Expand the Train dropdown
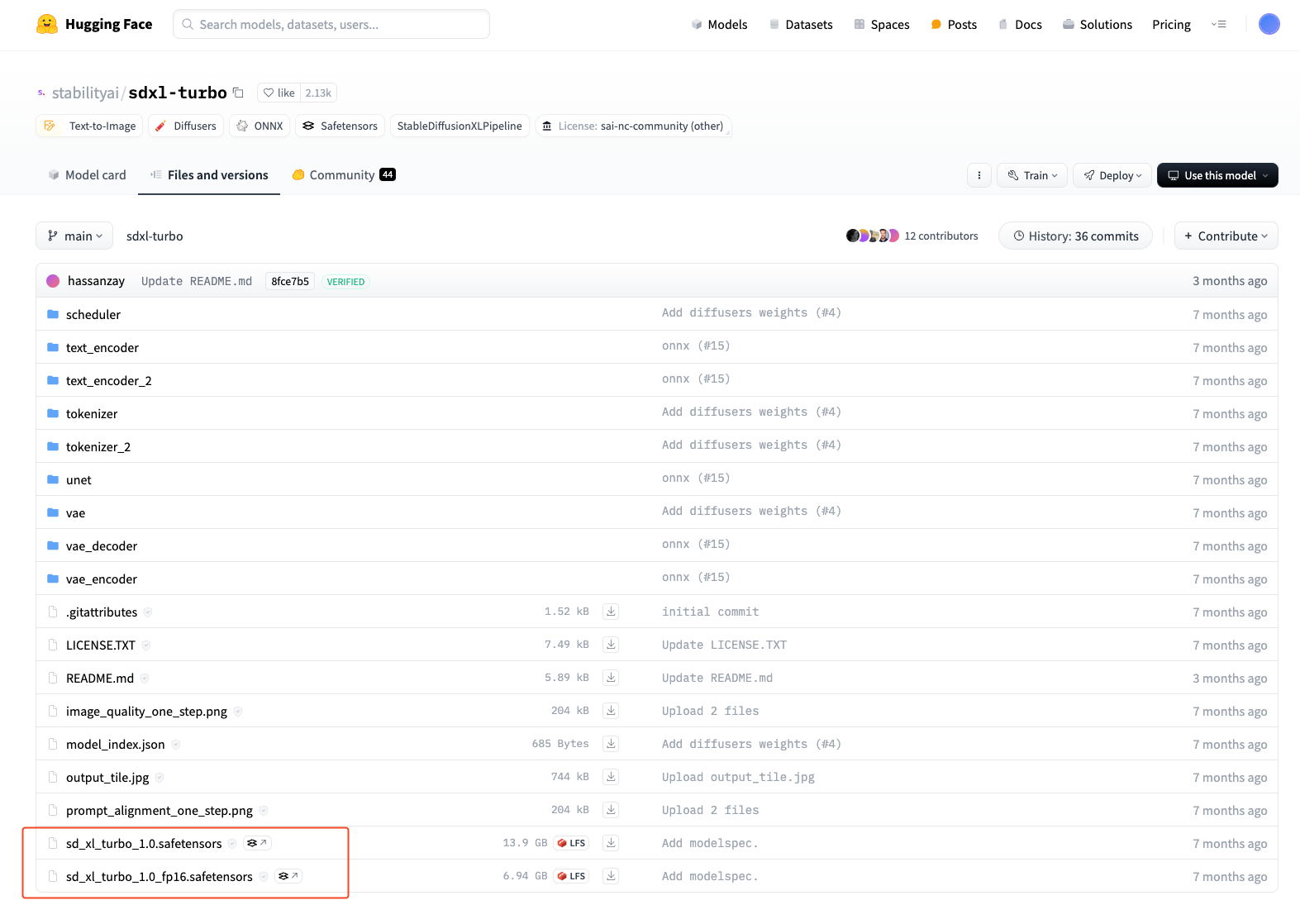Screen dimensions: 1300x924 click(x=1032, y=175)
